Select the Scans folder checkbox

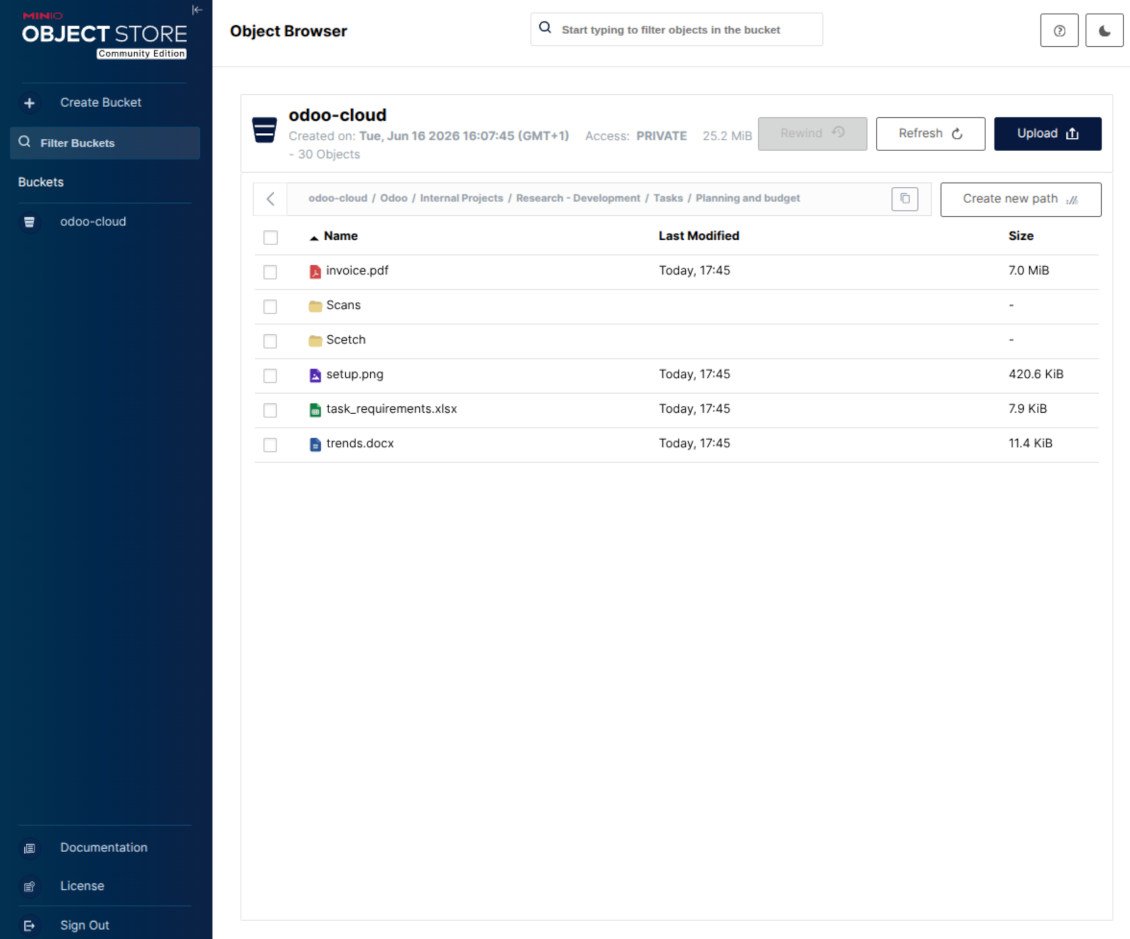270,306
